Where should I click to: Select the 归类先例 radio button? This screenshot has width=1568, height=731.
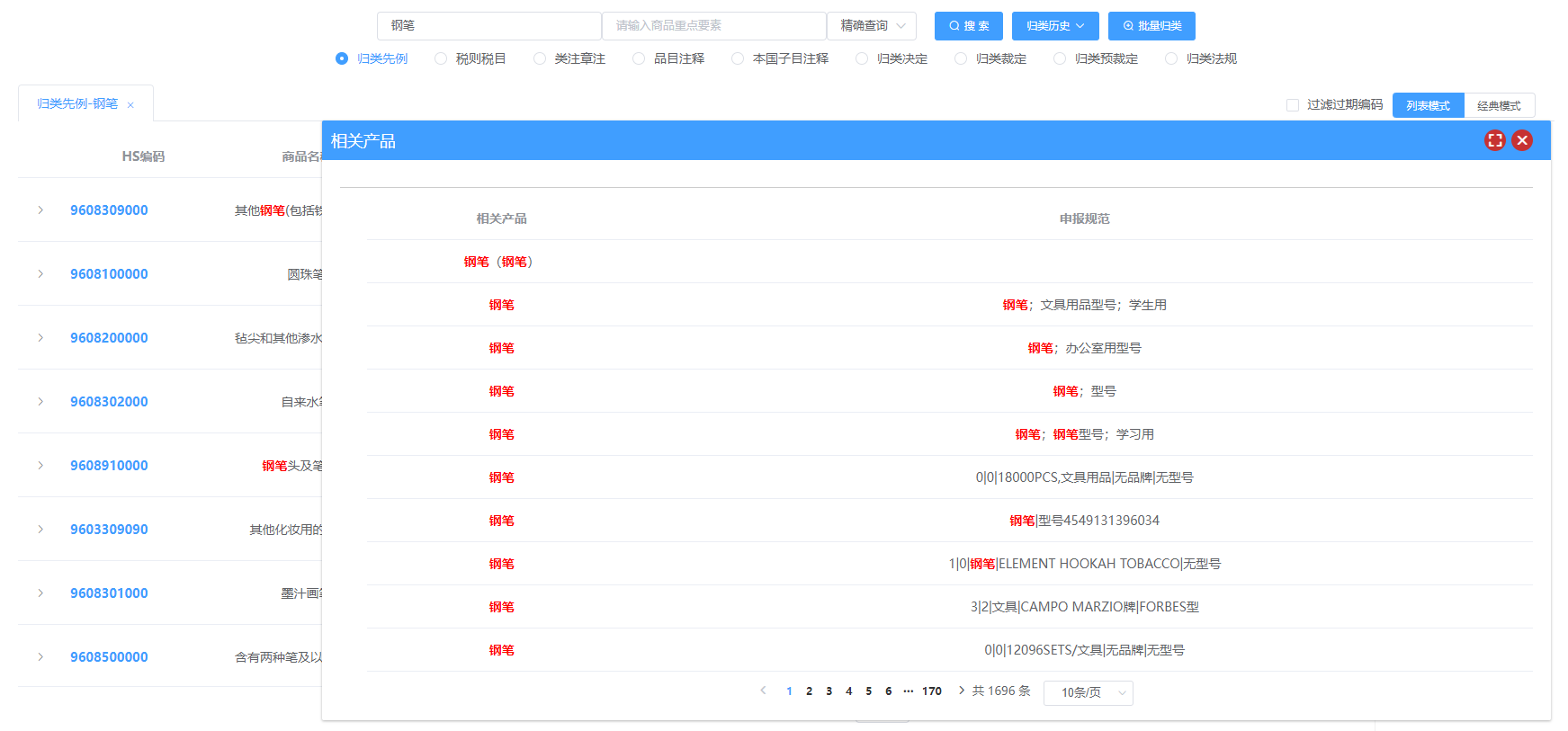342,58
